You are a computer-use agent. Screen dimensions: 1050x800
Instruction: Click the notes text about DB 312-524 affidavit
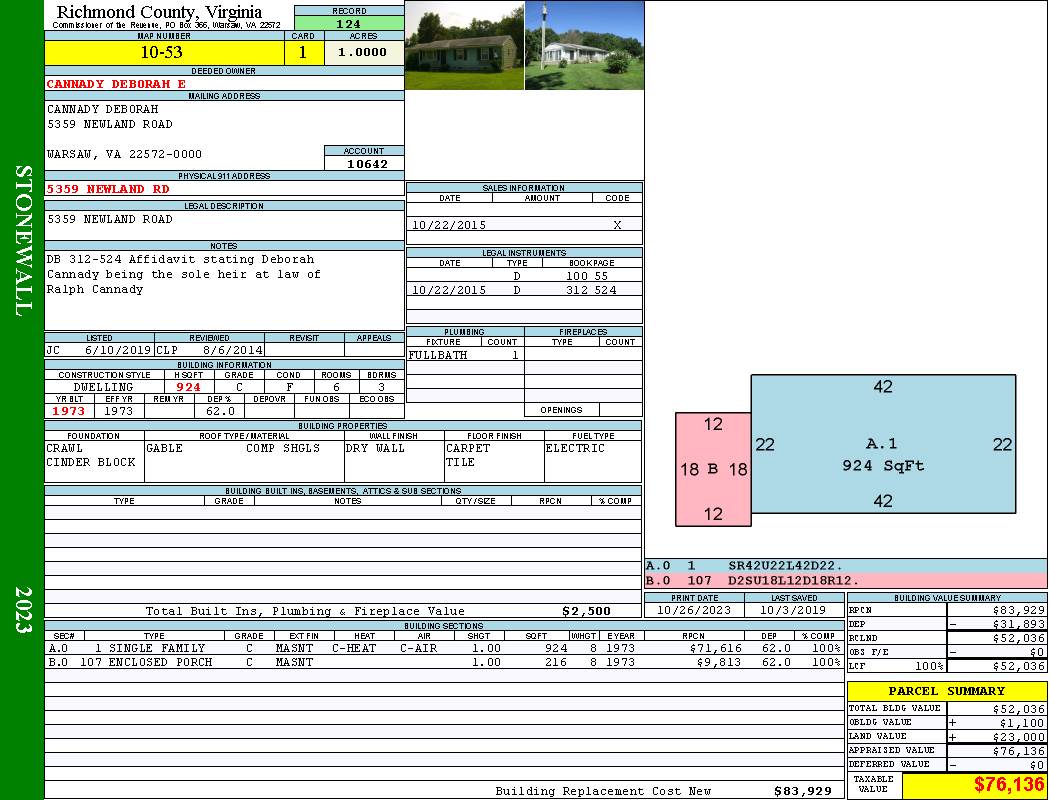pos(184,274)
